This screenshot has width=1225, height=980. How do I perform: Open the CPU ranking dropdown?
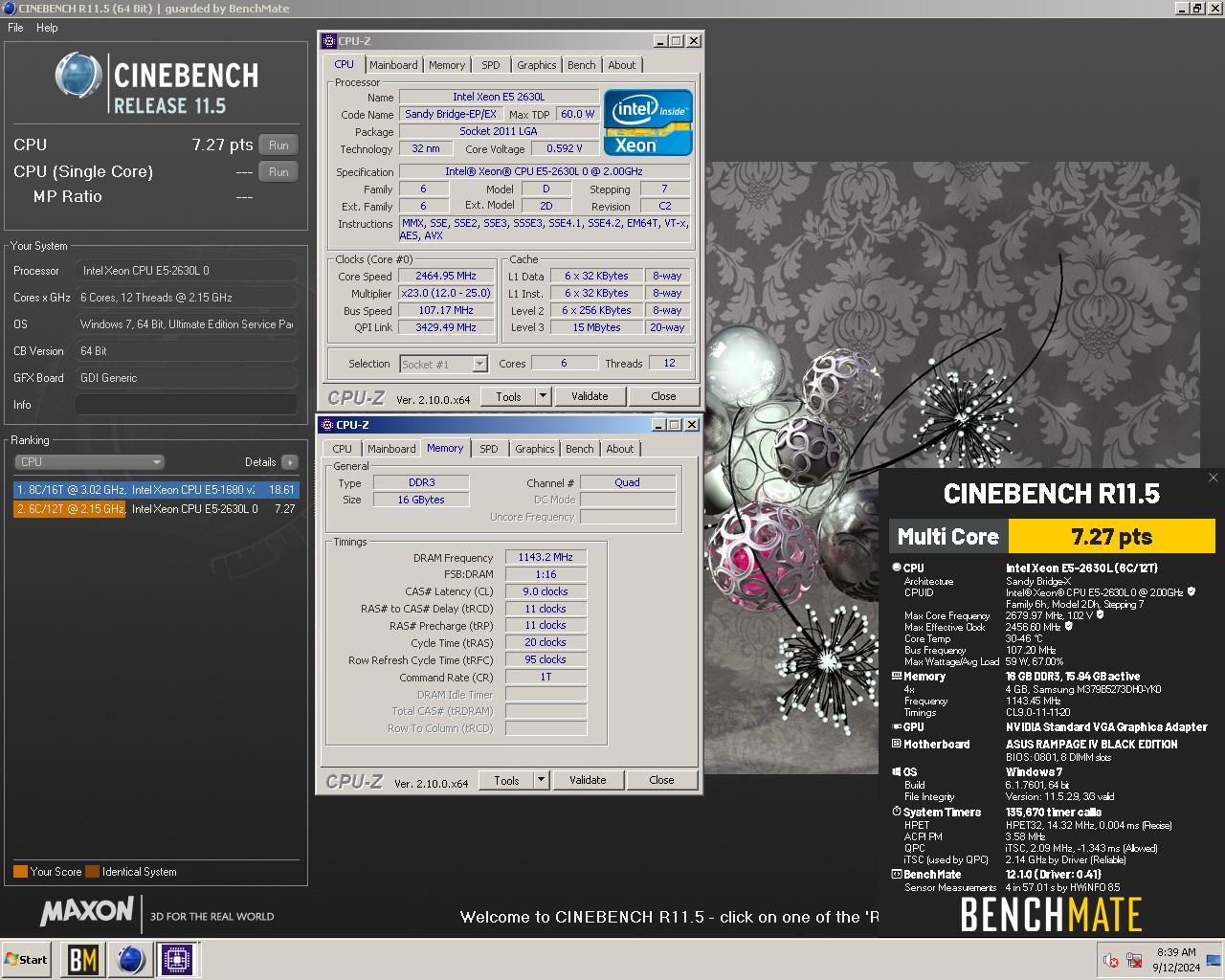coord(90,462)
